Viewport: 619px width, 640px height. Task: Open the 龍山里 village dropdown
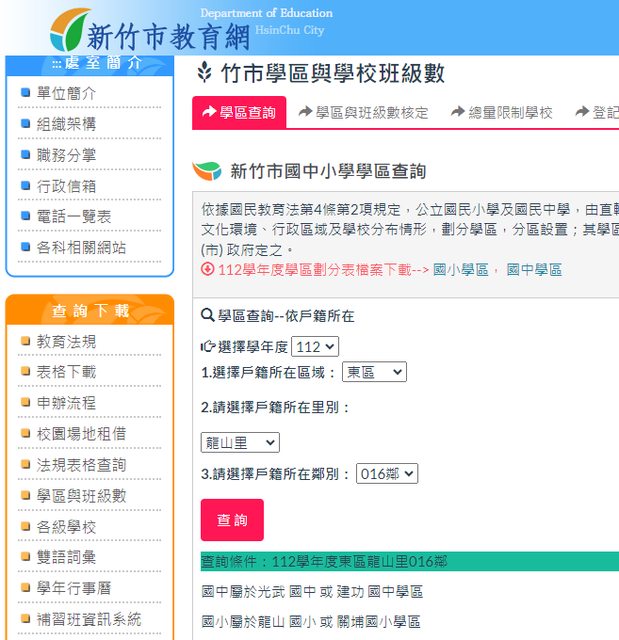[x=240, y=442]
